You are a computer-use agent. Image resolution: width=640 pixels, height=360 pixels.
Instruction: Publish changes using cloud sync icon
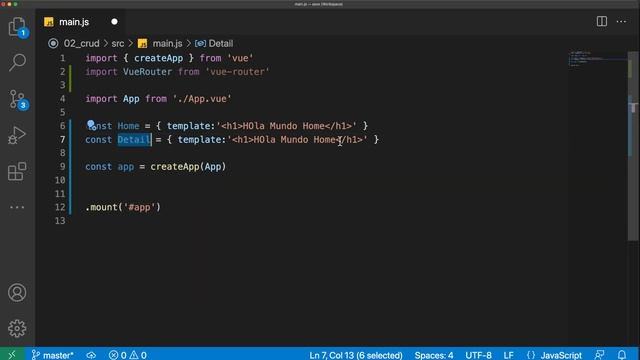pos(91,355)
